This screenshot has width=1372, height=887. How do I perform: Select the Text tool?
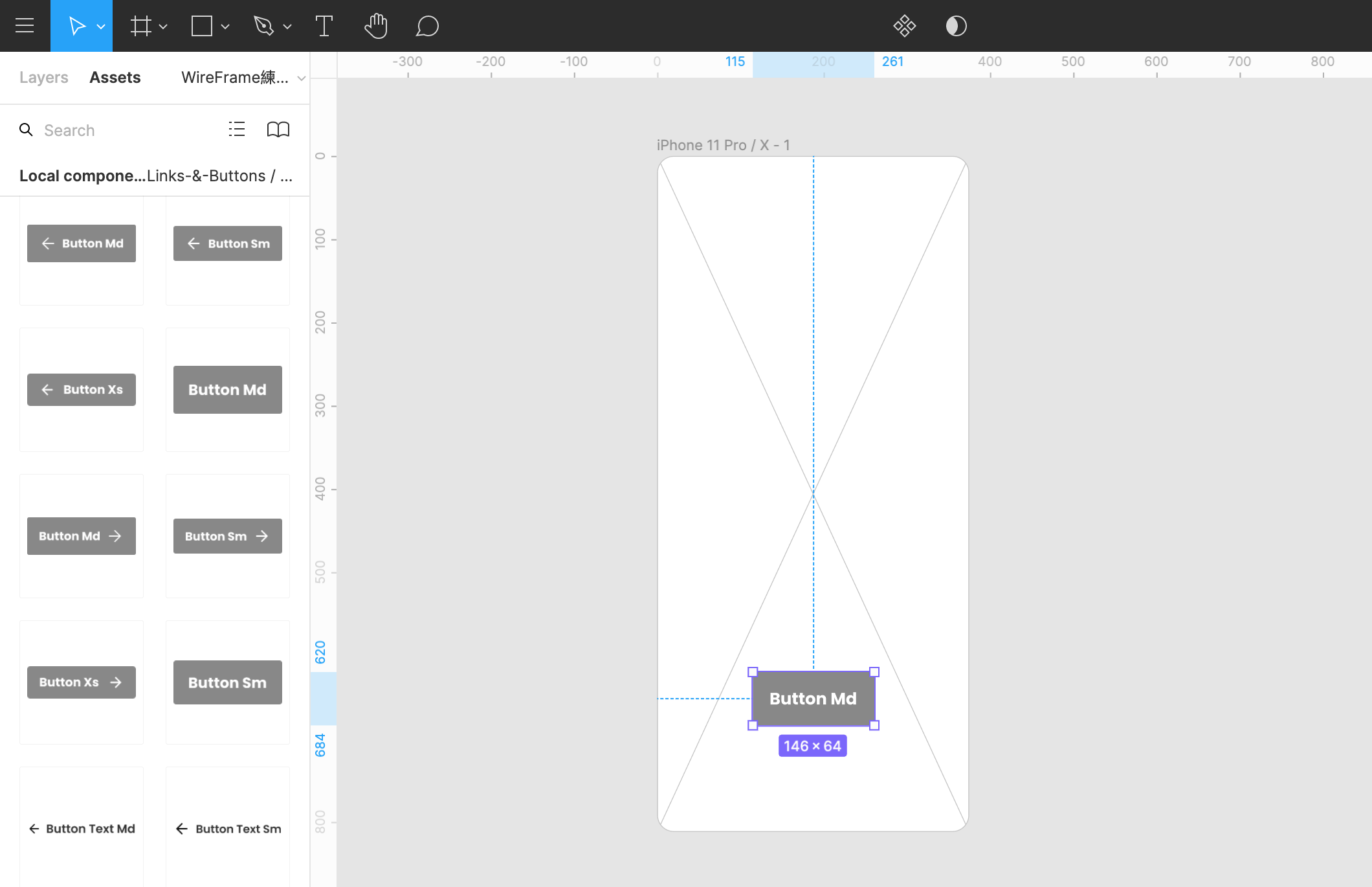click(324, 26)
